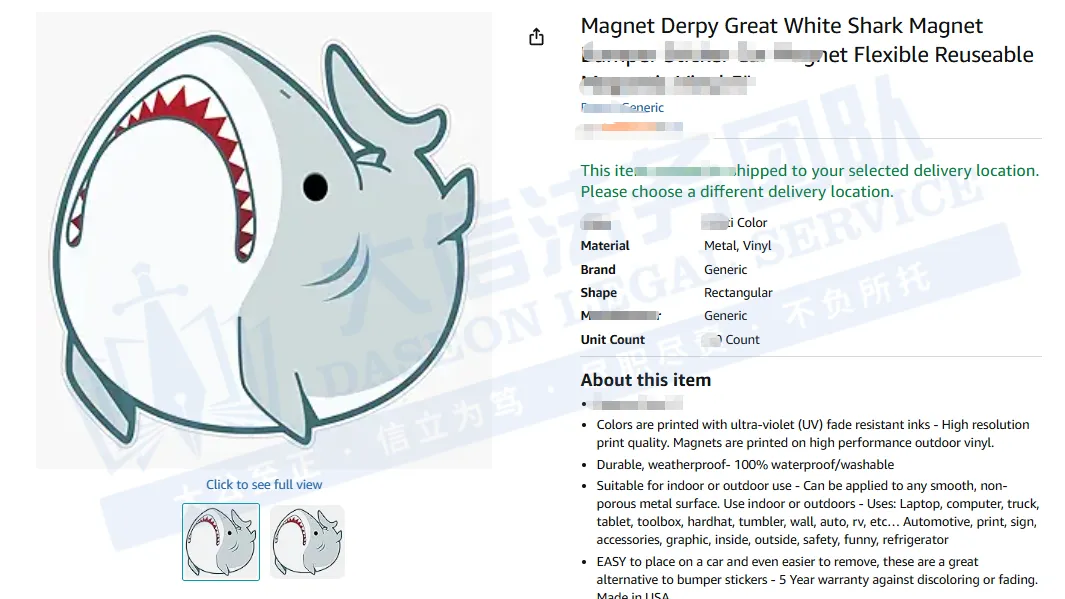Click the 'Suitable for indoor or outdoor use' bullet
The image size is (1065, 599).
[817, 513]
